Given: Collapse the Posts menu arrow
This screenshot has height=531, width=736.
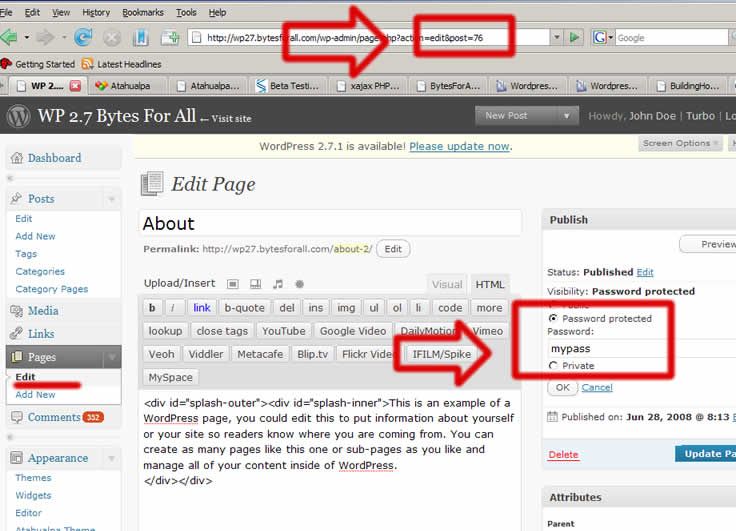Looking at the screenshot, I should point(112,199).
